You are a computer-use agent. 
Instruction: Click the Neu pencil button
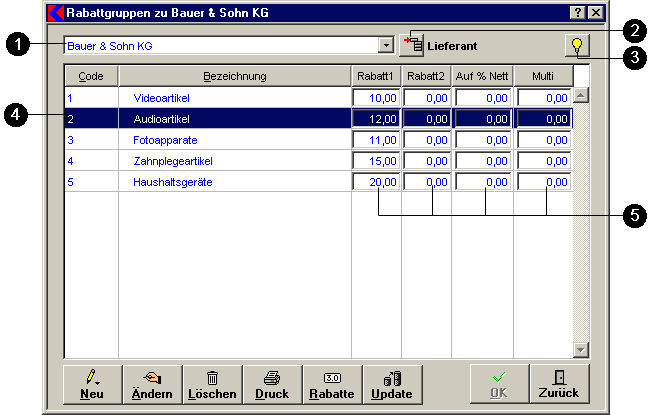click(92, 383)
